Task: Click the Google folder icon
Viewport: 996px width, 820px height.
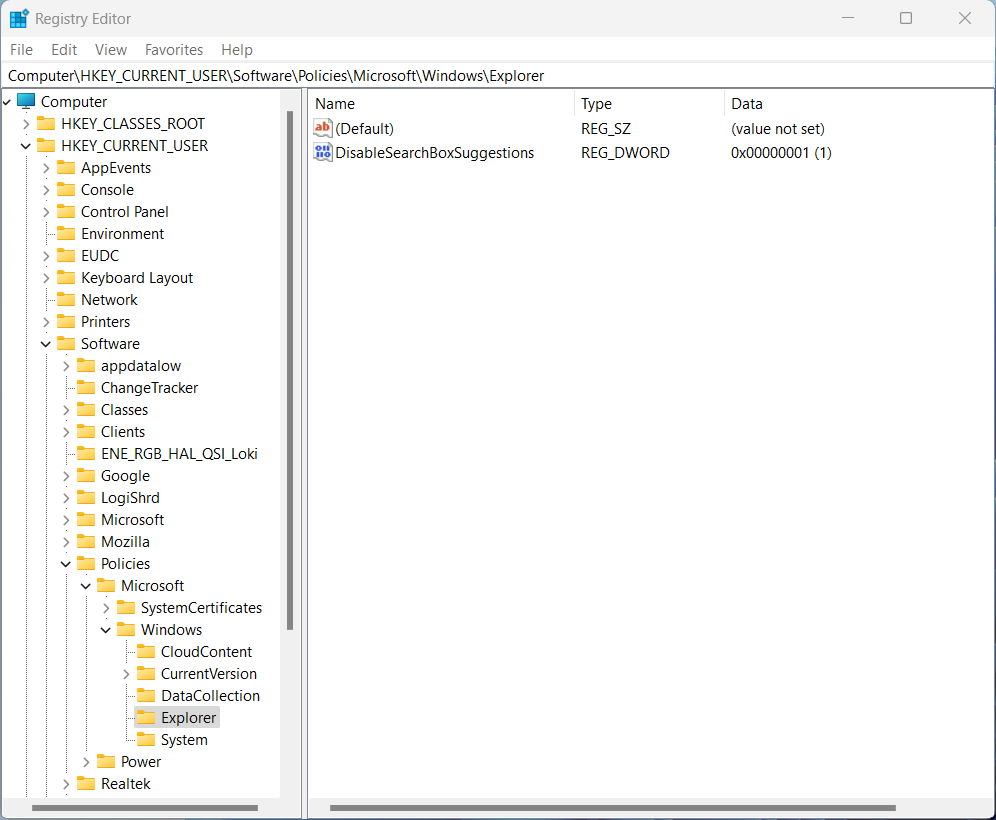Action: 86,476
